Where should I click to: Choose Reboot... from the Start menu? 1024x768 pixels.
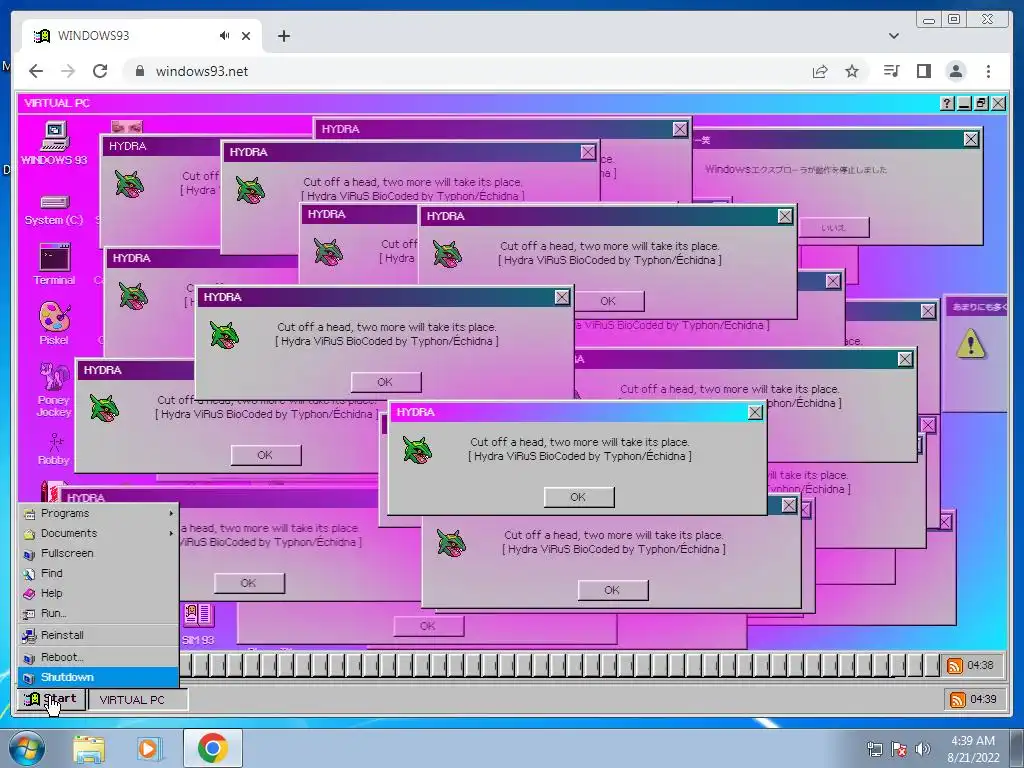click(x=99, y=657)
